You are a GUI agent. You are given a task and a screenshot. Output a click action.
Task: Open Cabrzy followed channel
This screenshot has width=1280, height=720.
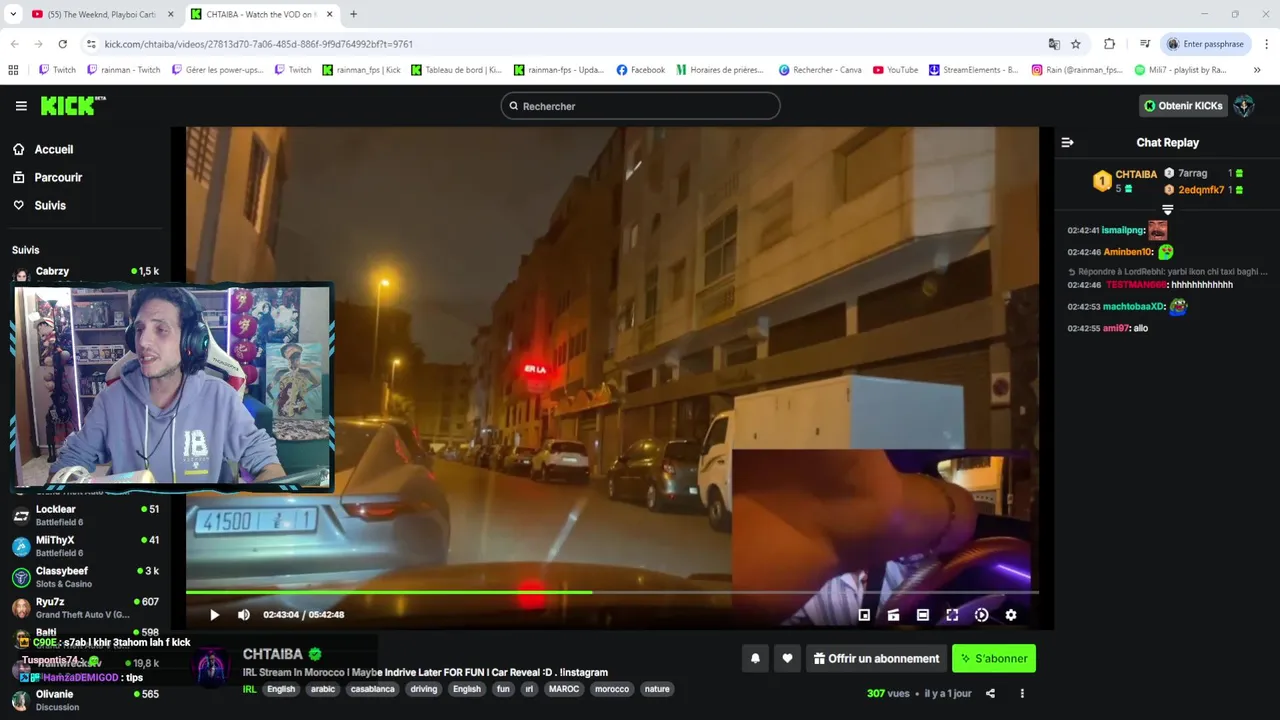click(x=85, y=272)
